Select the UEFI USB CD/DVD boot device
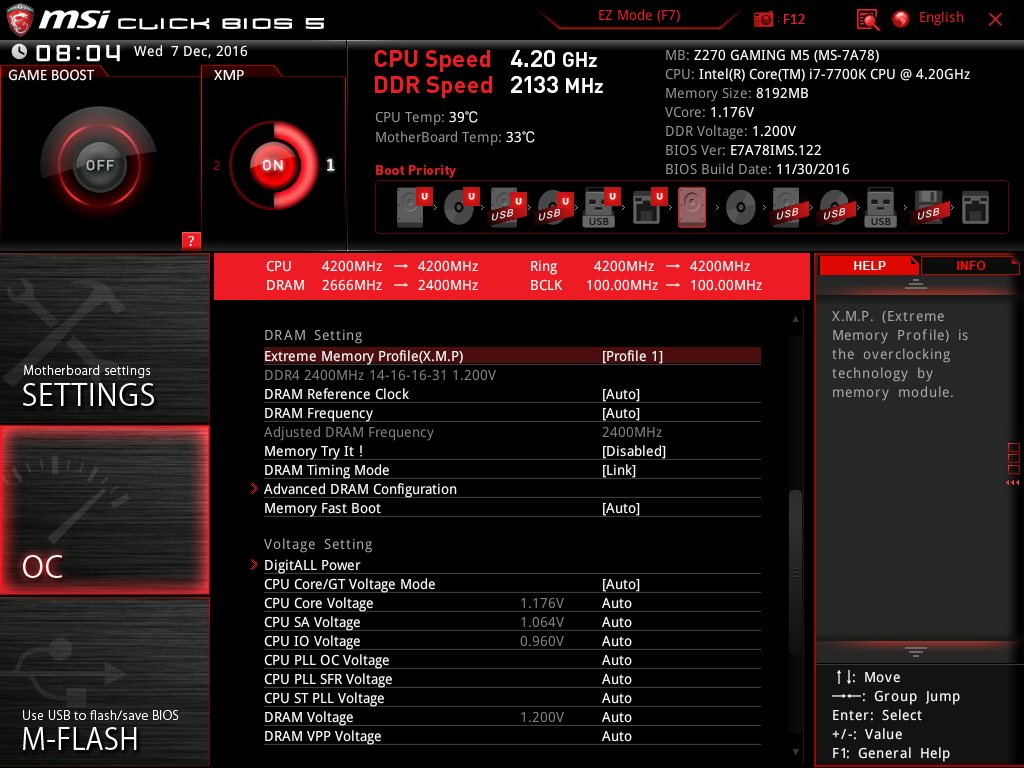 tap(554, 207)
